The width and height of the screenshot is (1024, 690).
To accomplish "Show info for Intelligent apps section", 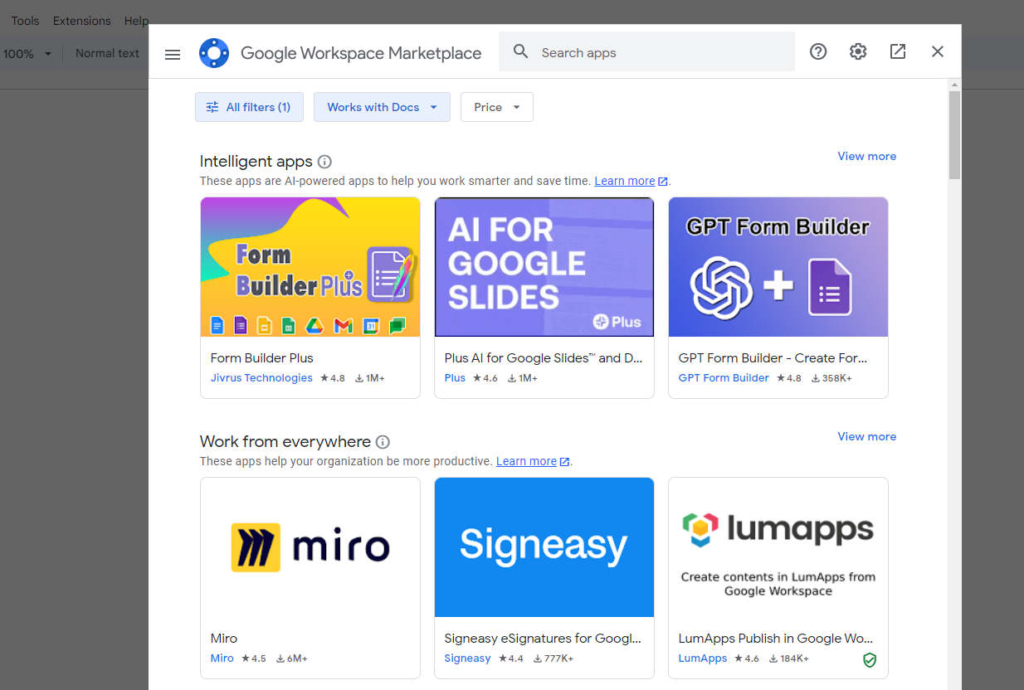I will 324,162.
